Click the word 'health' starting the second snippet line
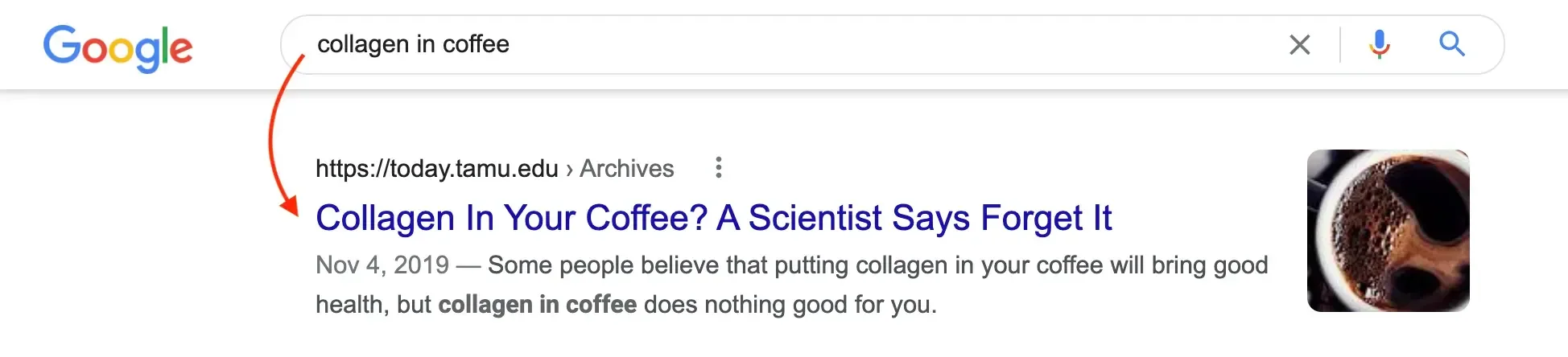The width and height of the screenshot is (1568, 357). pyautogui.click(x=353, y=305)
